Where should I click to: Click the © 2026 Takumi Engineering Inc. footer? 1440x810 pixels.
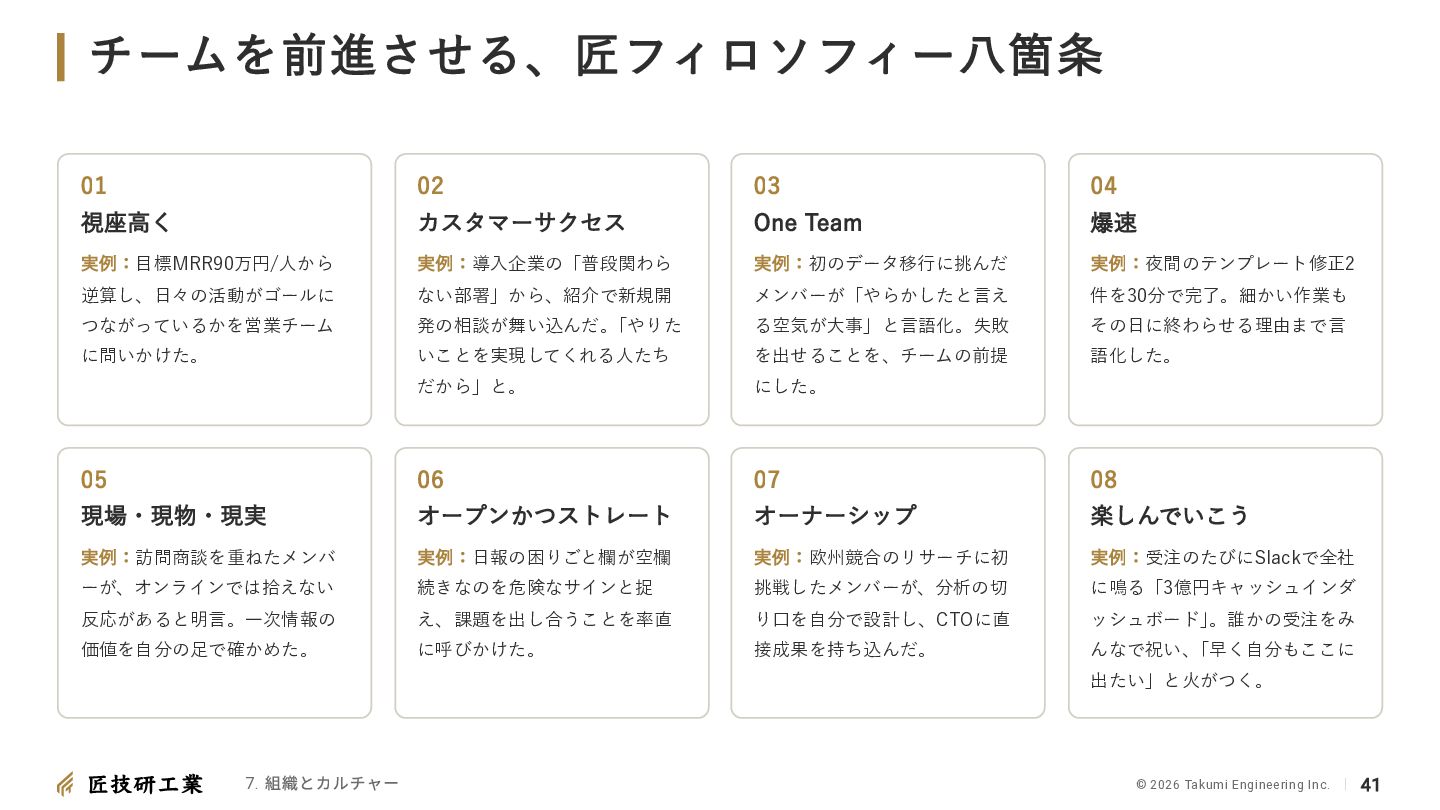click(1233, 785)
